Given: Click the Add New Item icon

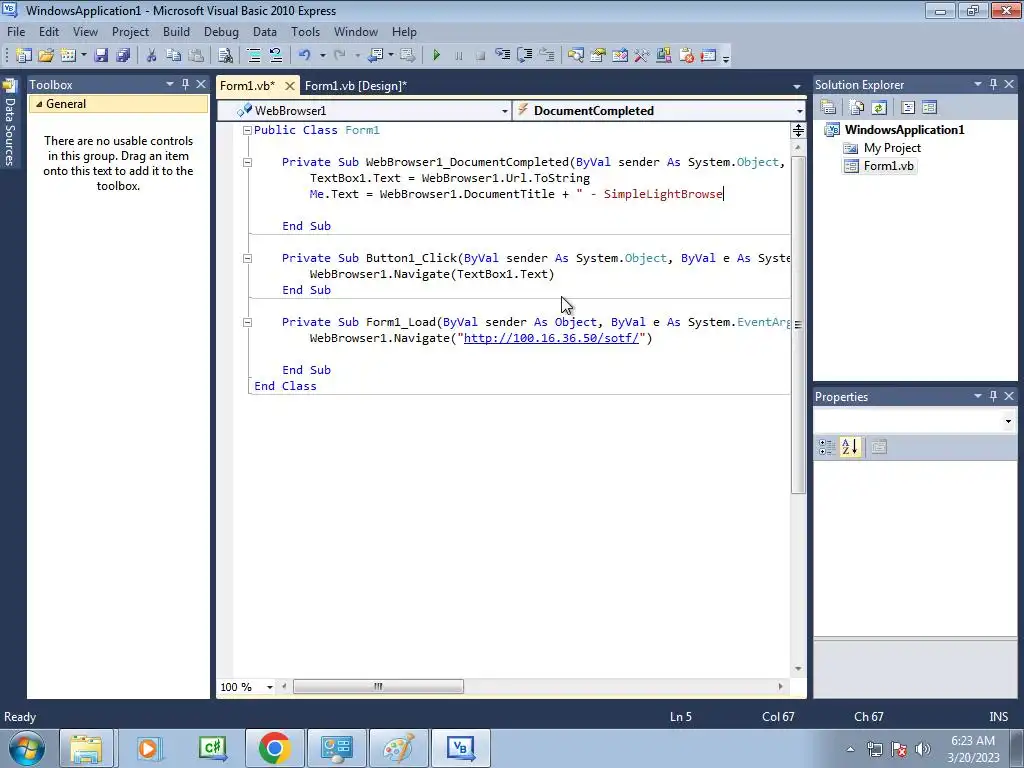Looking at the screenshot, I should click(x=68, y=56).
